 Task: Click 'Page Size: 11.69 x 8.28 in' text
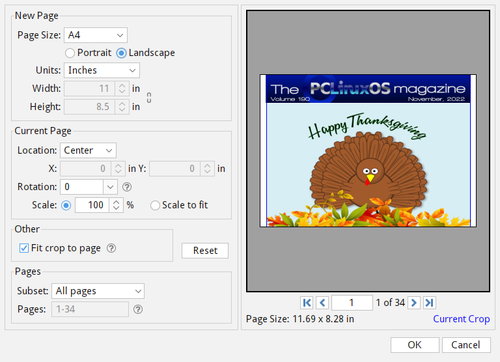(300, 319)
